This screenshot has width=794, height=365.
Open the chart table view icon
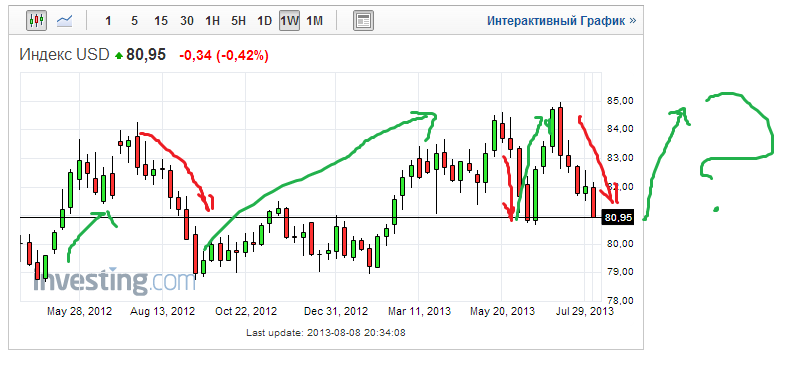363,21
